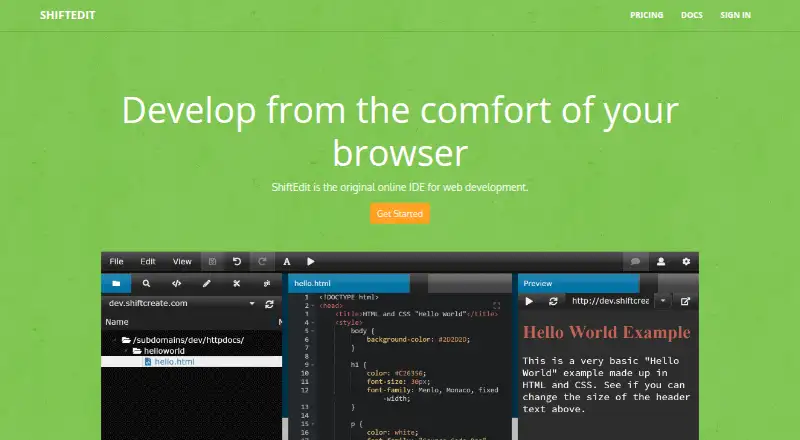Click the run play icon beside the A icon
The height and width of the screenshot is (440, 800).
[311, 261]
